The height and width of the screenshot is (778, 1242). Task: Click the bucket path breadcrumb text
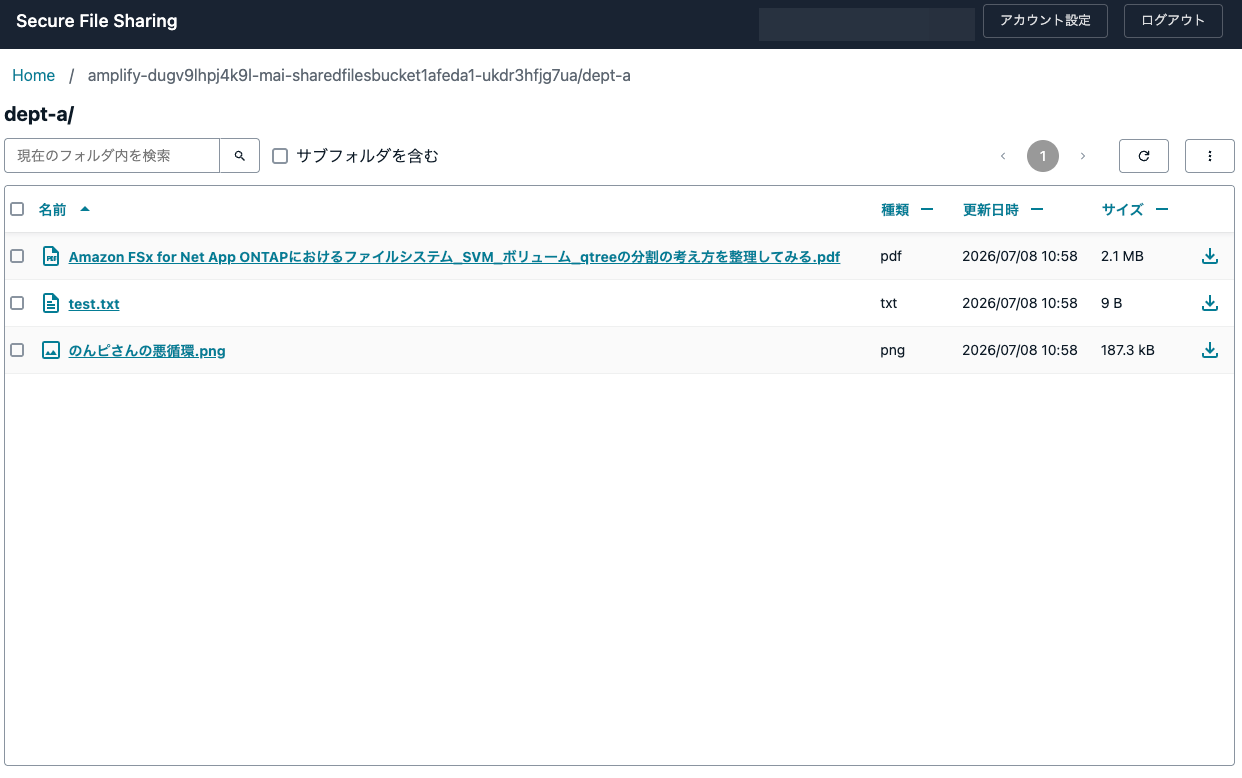click(359, 75)
